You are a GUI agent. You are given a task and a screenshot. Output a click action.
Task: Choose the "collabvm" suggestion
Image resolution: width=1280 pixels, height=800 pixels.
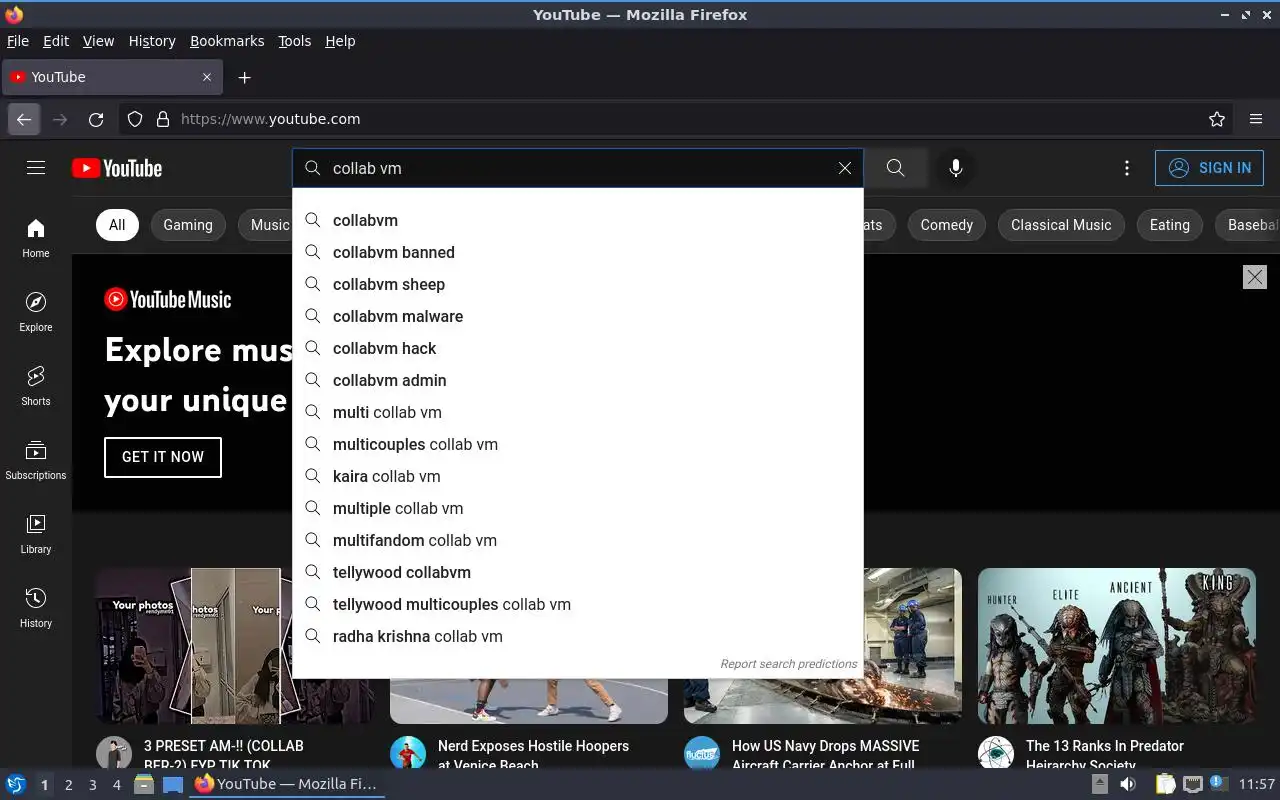578,220
